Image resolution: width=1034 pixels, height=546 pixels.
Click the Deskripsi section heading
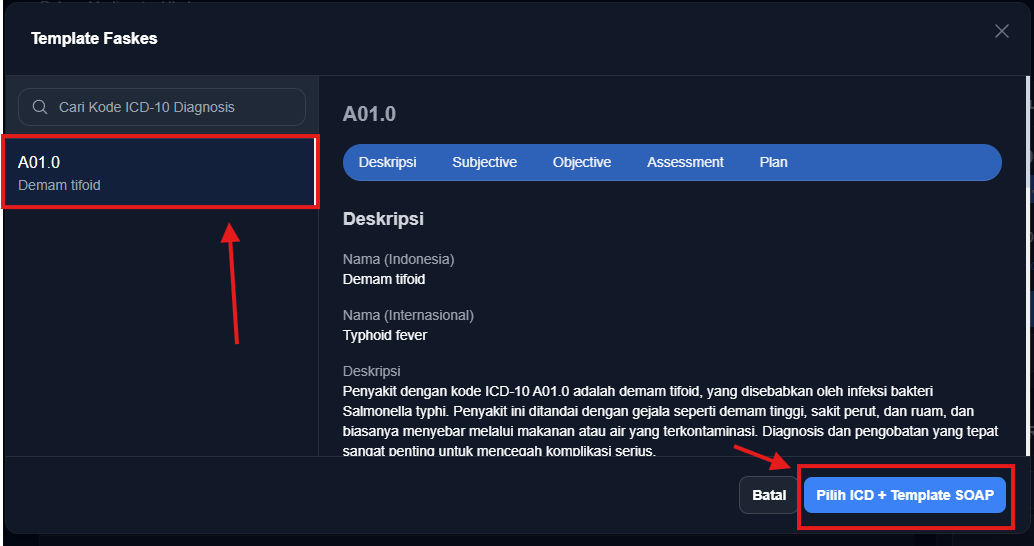[x=383, y=219]
